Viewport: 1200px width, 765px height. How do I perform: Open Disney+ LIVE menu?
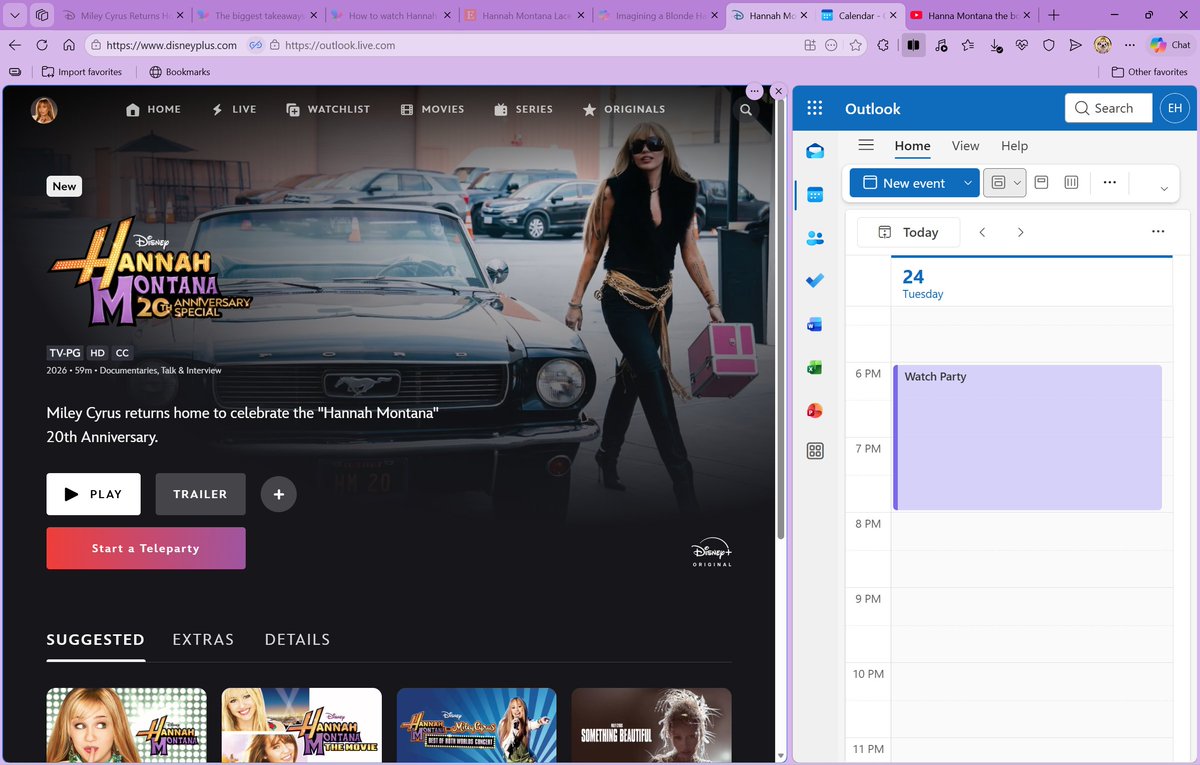234,109
